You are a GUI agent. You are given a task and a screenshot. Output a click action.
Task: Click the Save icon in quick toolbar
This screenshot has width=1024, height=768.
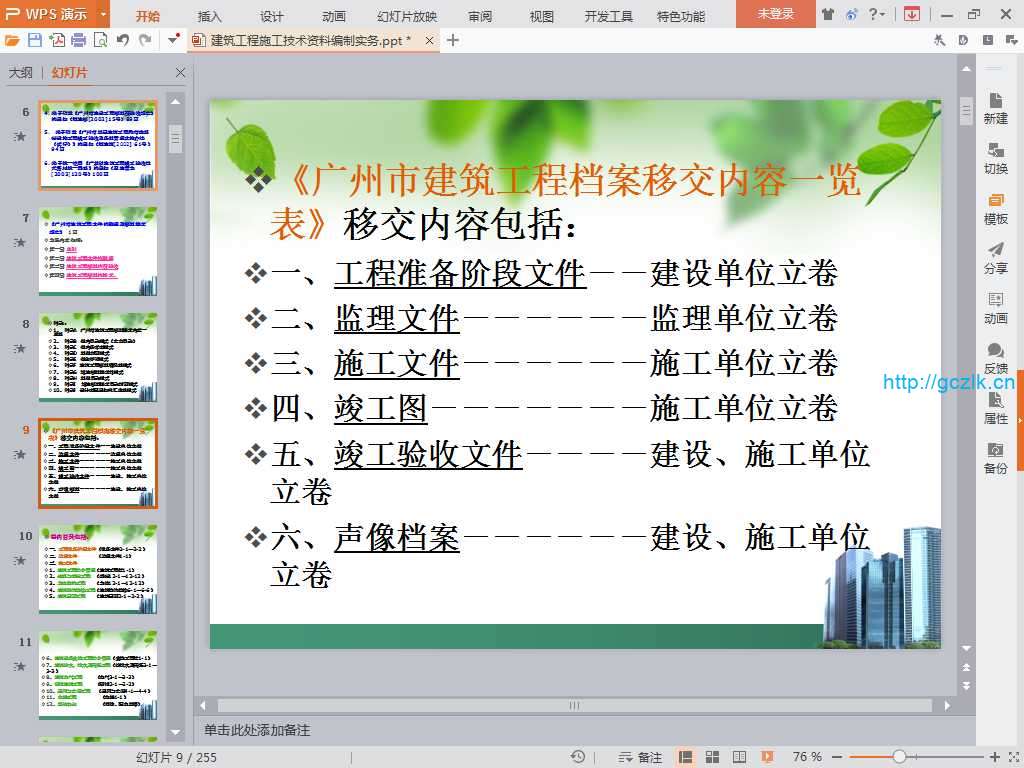35,40
